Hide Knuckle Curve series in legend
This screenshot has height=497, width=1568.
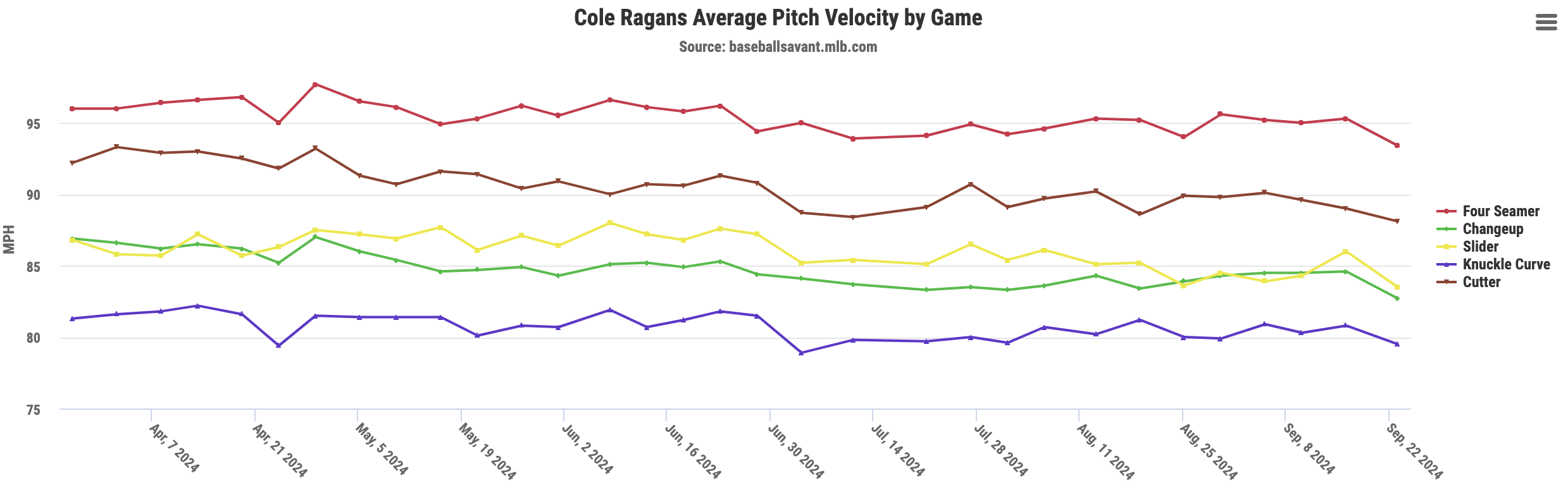coord(1506,264)
